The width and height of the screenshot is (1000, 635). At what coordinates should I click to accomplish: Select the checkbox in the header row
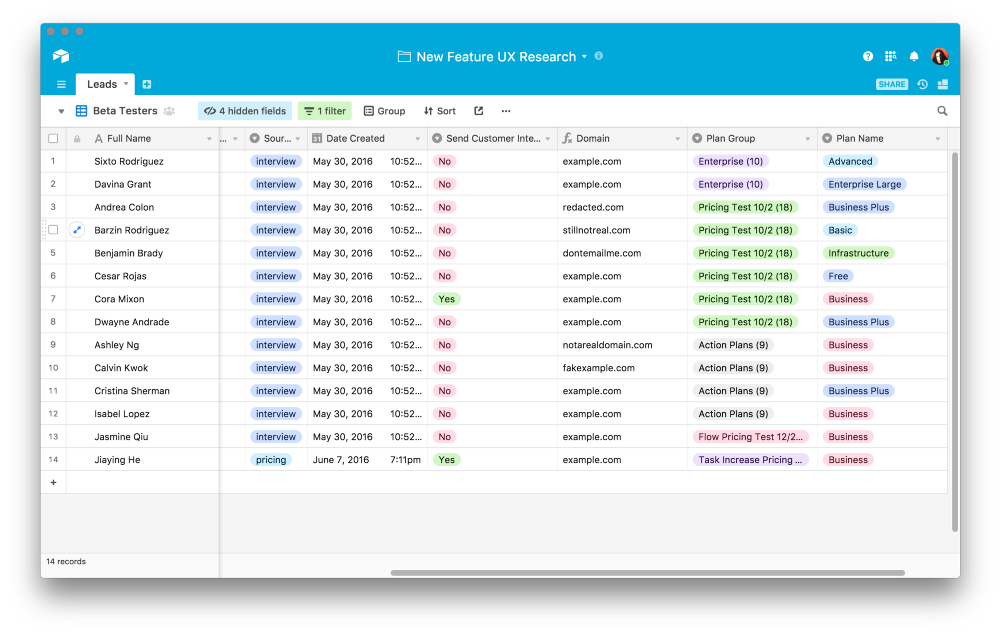(x=53, y=138)
